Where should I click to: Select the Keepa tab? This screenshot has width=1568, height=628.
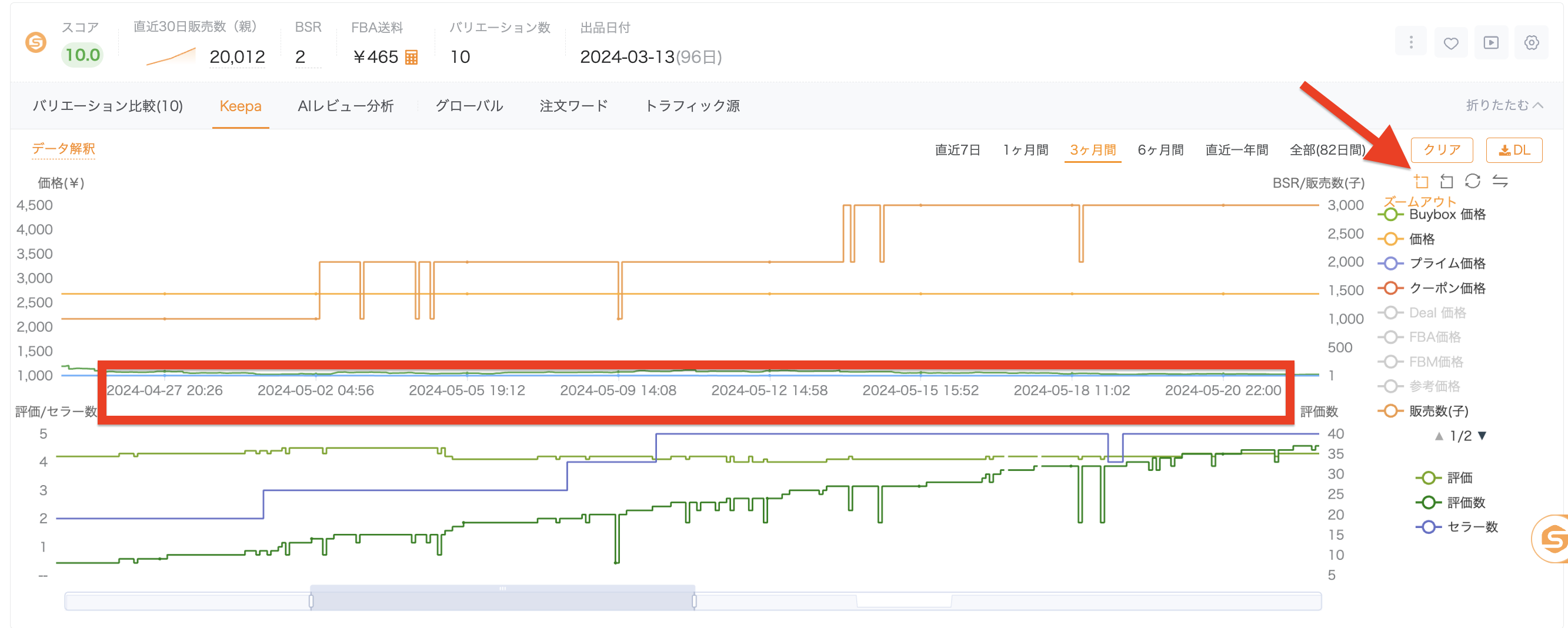click(x=241, y=106)
